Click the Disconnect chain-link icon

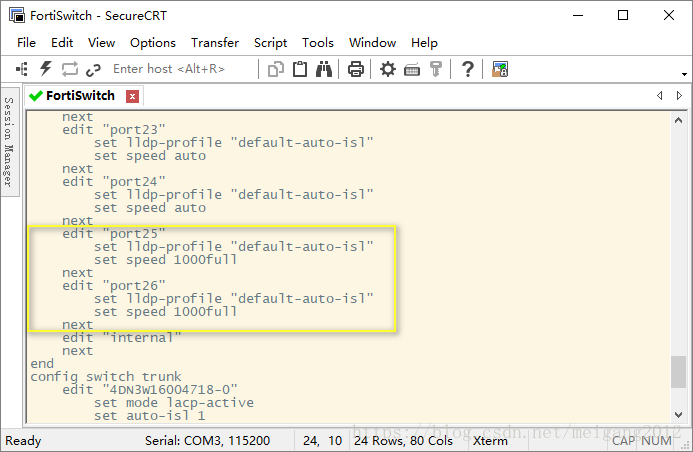(93, 69)
